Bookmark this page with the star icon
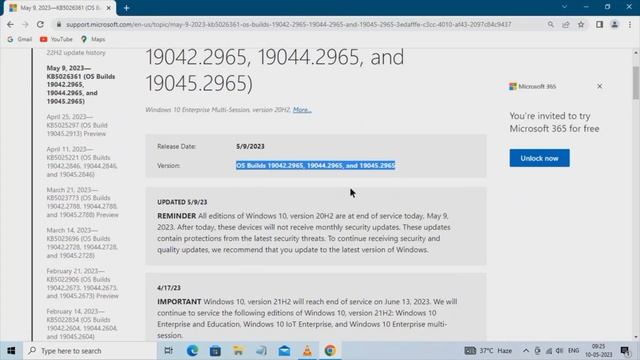 581,24
